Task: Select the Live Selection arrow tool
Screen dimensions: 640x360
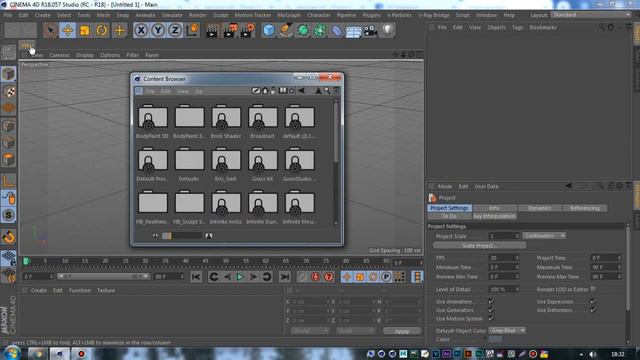Action: (50, 30)
